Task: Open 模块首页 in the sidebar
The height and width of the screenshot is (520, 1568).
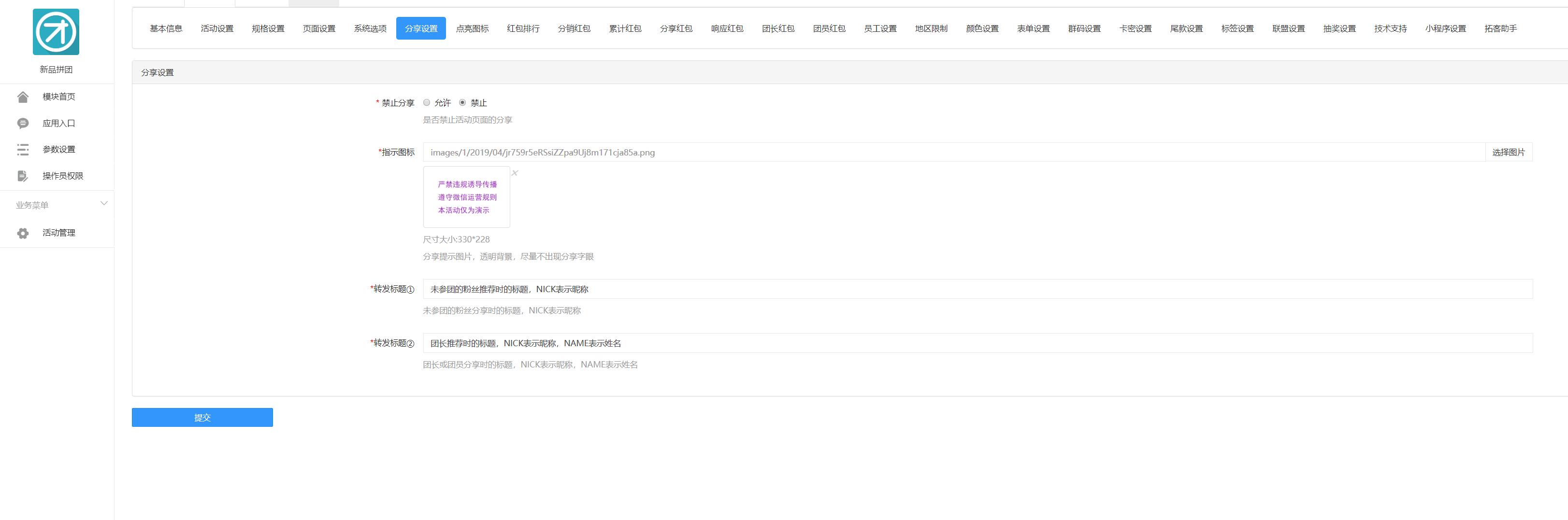Action: pyautogui.click(x=59, y=97)
